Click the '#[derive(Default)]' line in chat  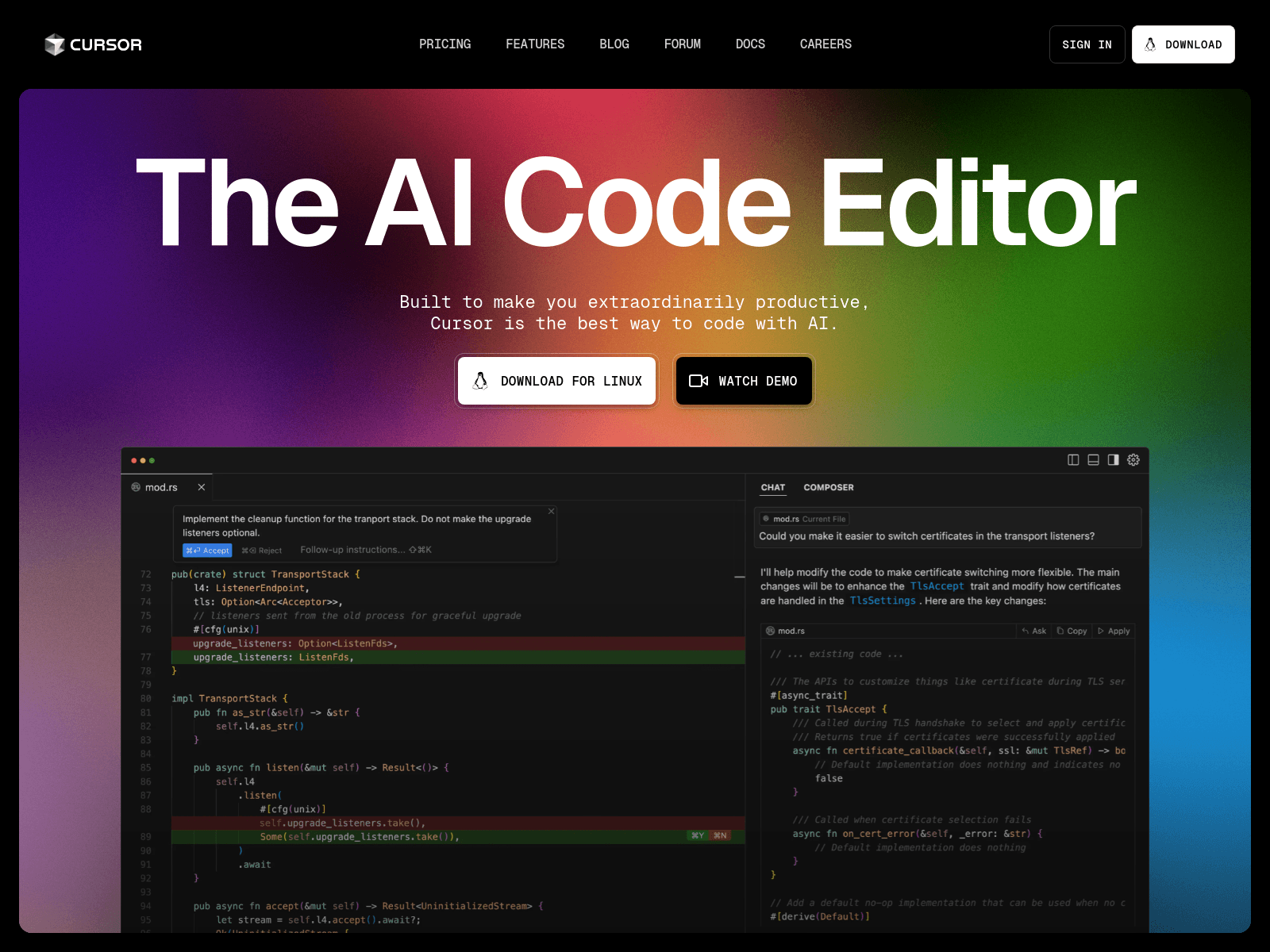tap(820, 916)
